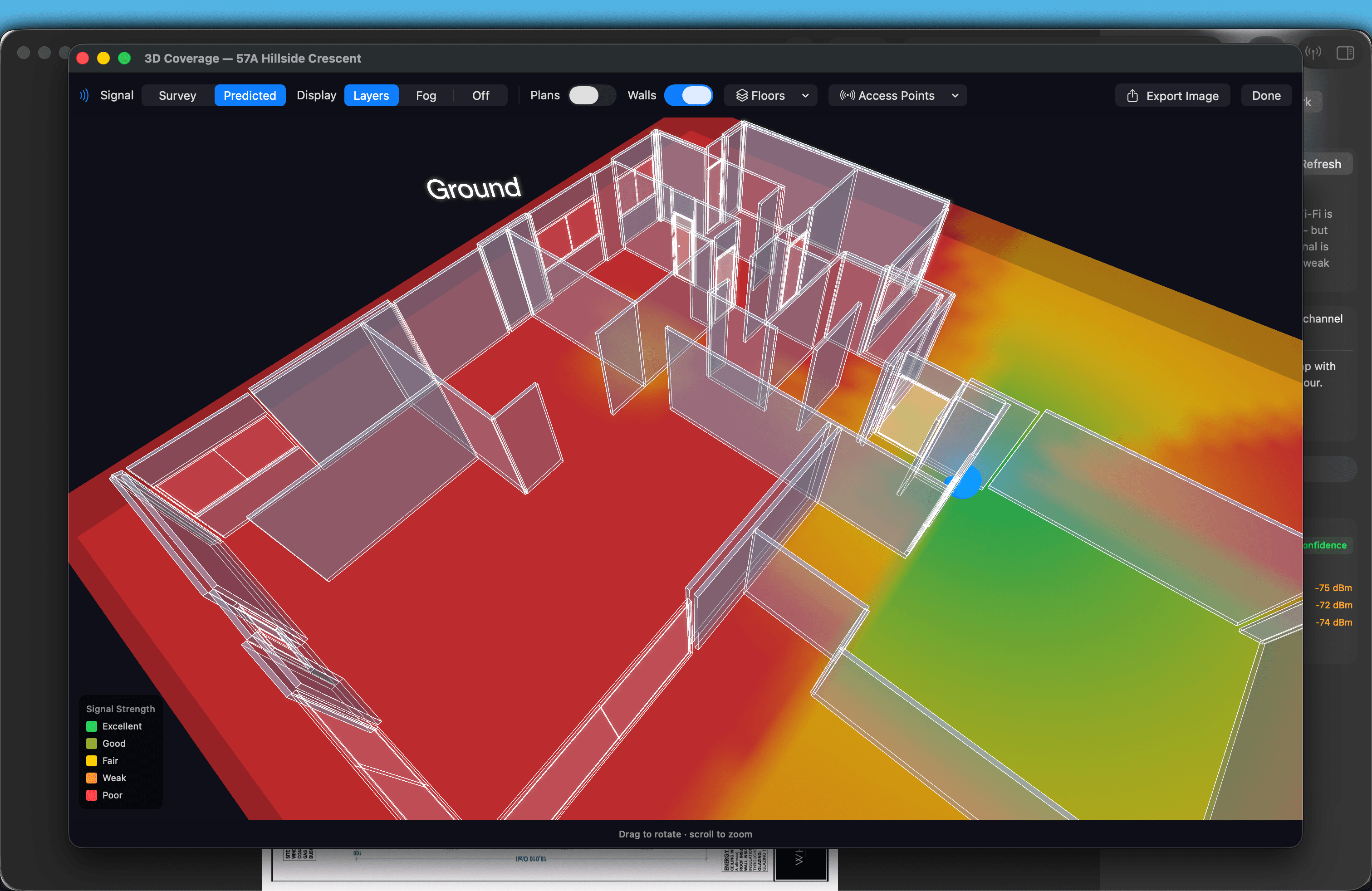The width and height of the screenshot is (1372, 891).
Task: Click the Signal Strength legend title
Action: tap(121, 709)
